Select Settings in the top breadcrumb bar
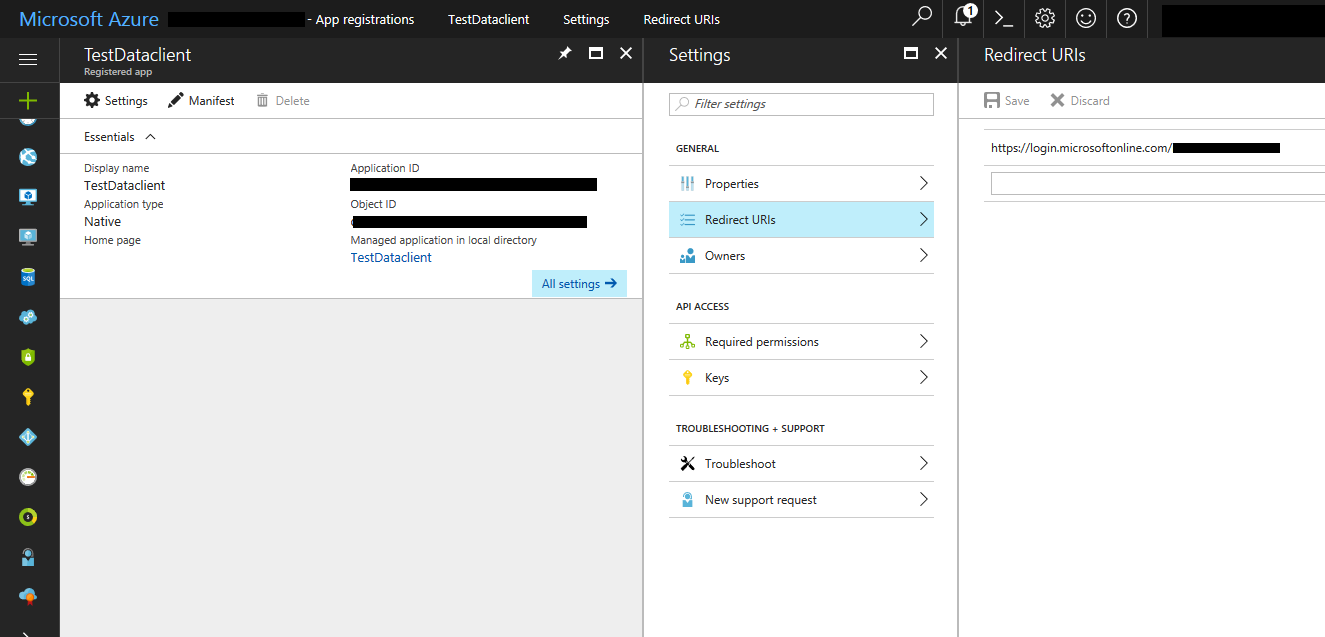This screenshot has height=637, width=1325. coord(586,19)
